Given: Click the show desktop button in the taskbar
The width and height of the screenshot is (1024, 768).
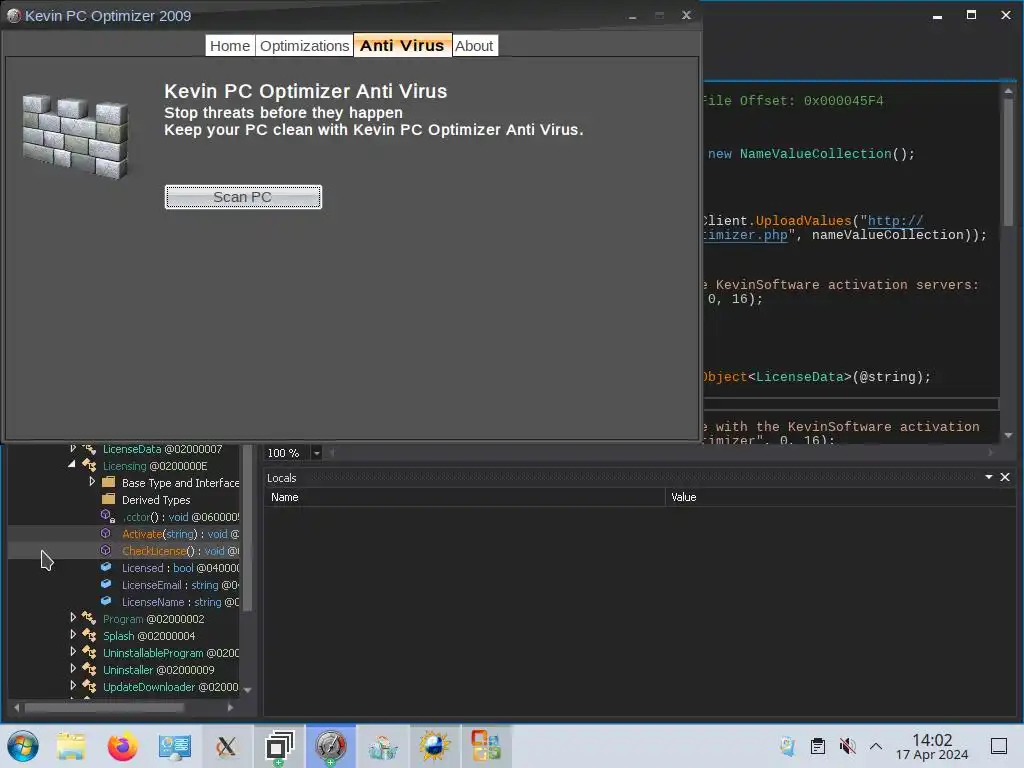Looking at the screenshot, I should click(x=999, y=746).
